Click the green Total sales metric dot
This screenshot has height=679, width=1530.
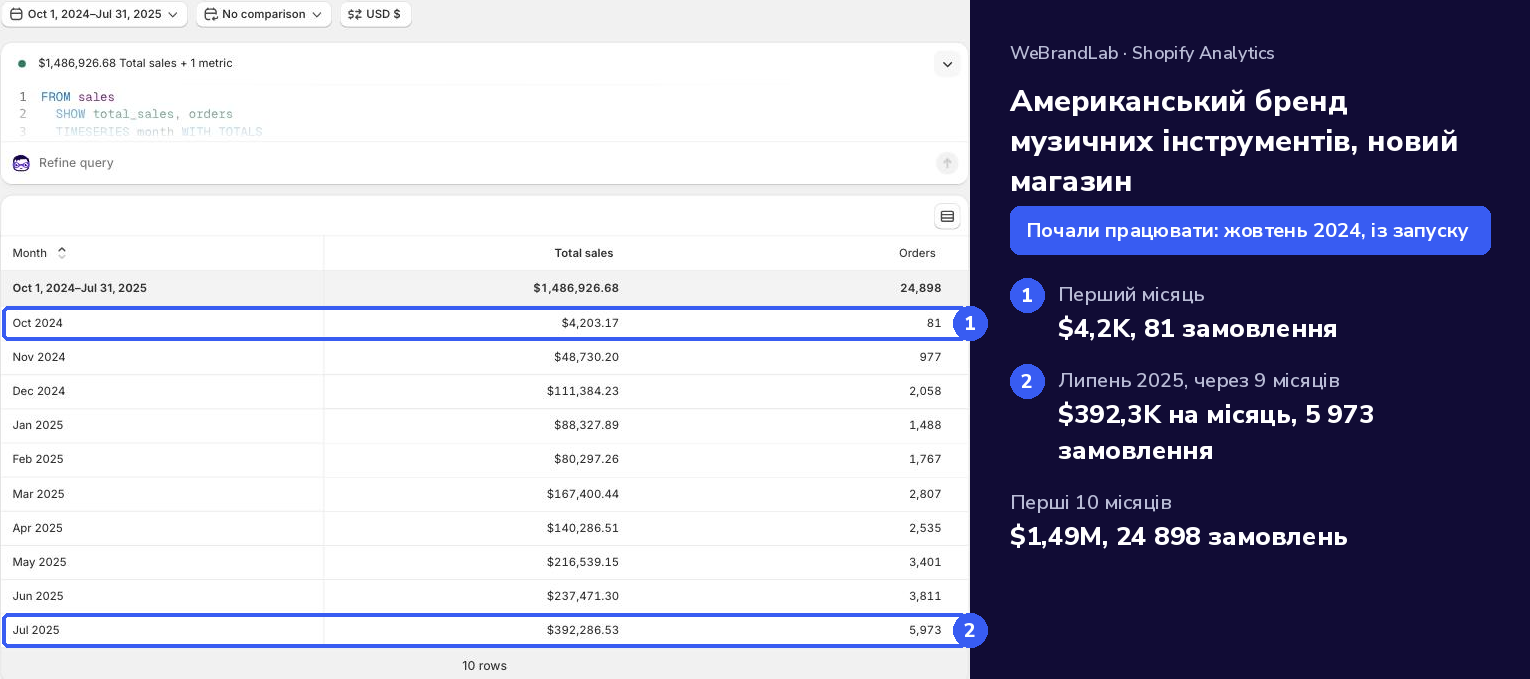coord(22,63)
